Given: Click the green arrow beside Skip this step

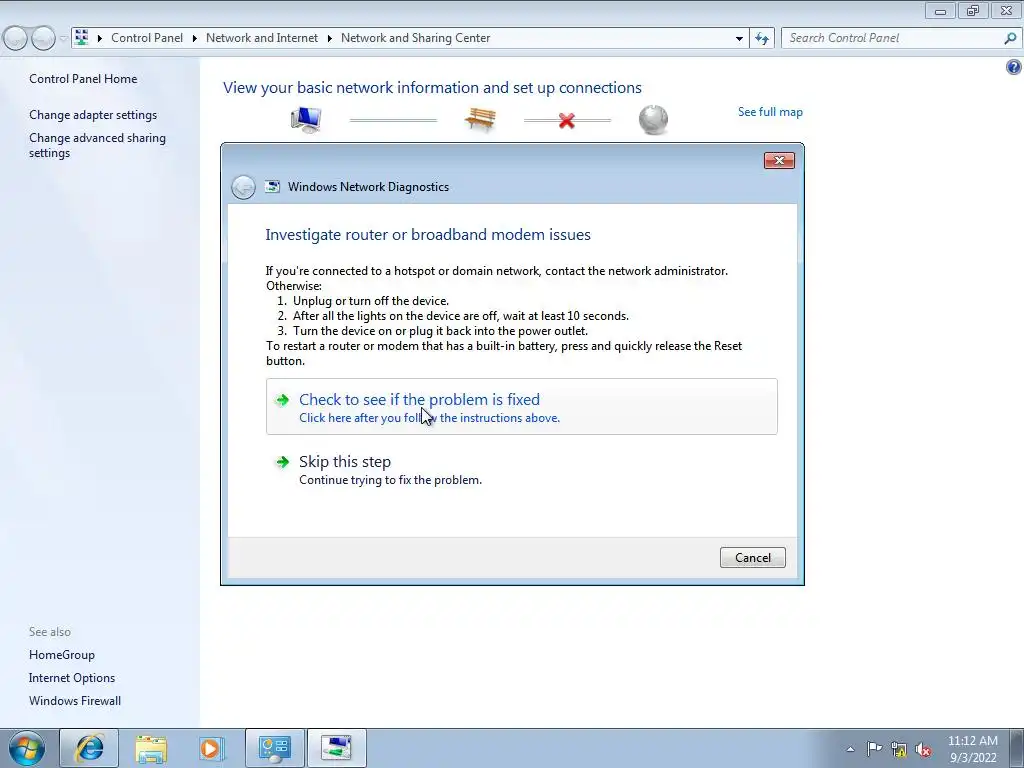Looking at the screenshot, I should (x=282, y=462).
